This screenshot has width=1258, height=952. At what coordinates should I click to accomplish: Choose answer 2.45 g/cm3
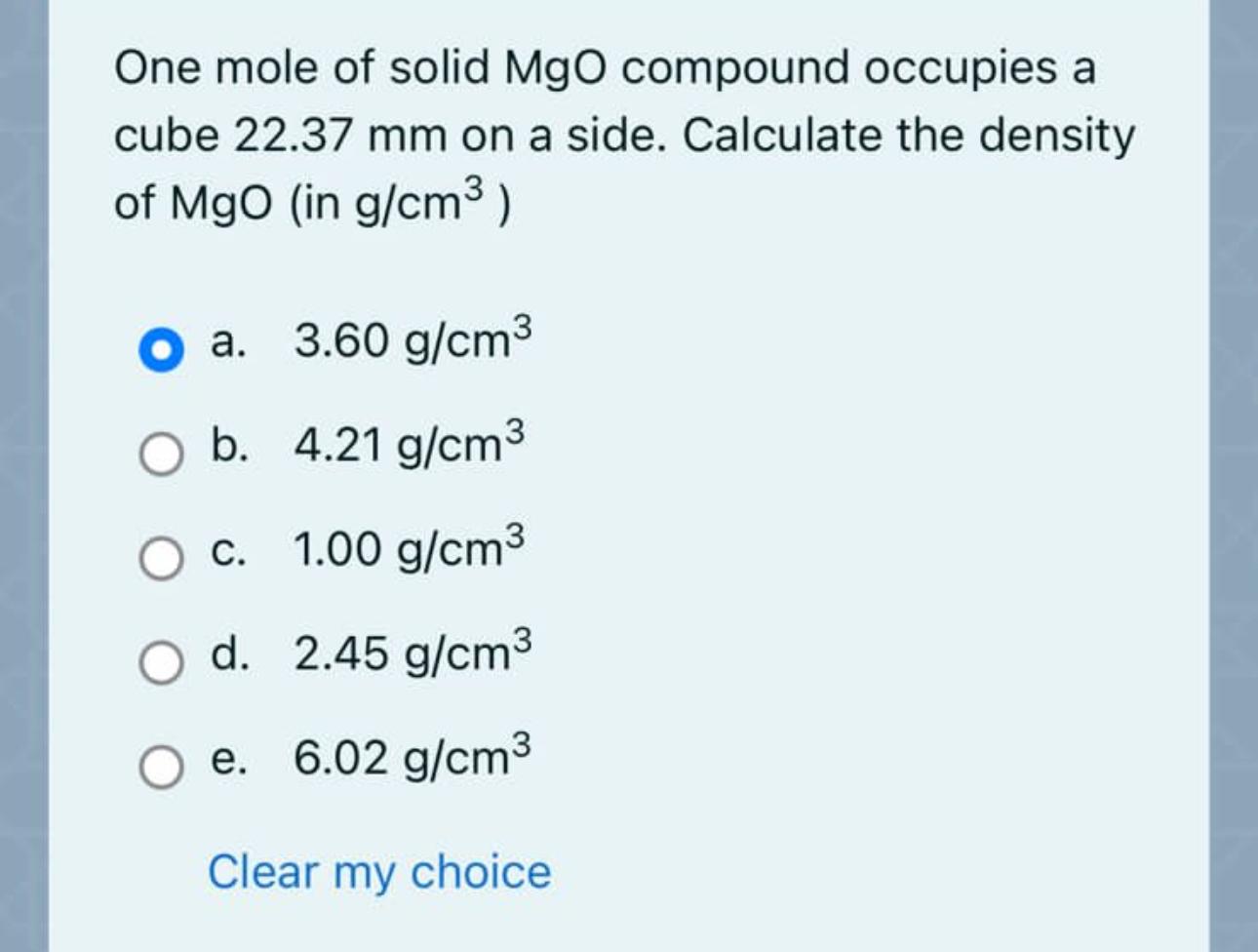tap(410, 655)
